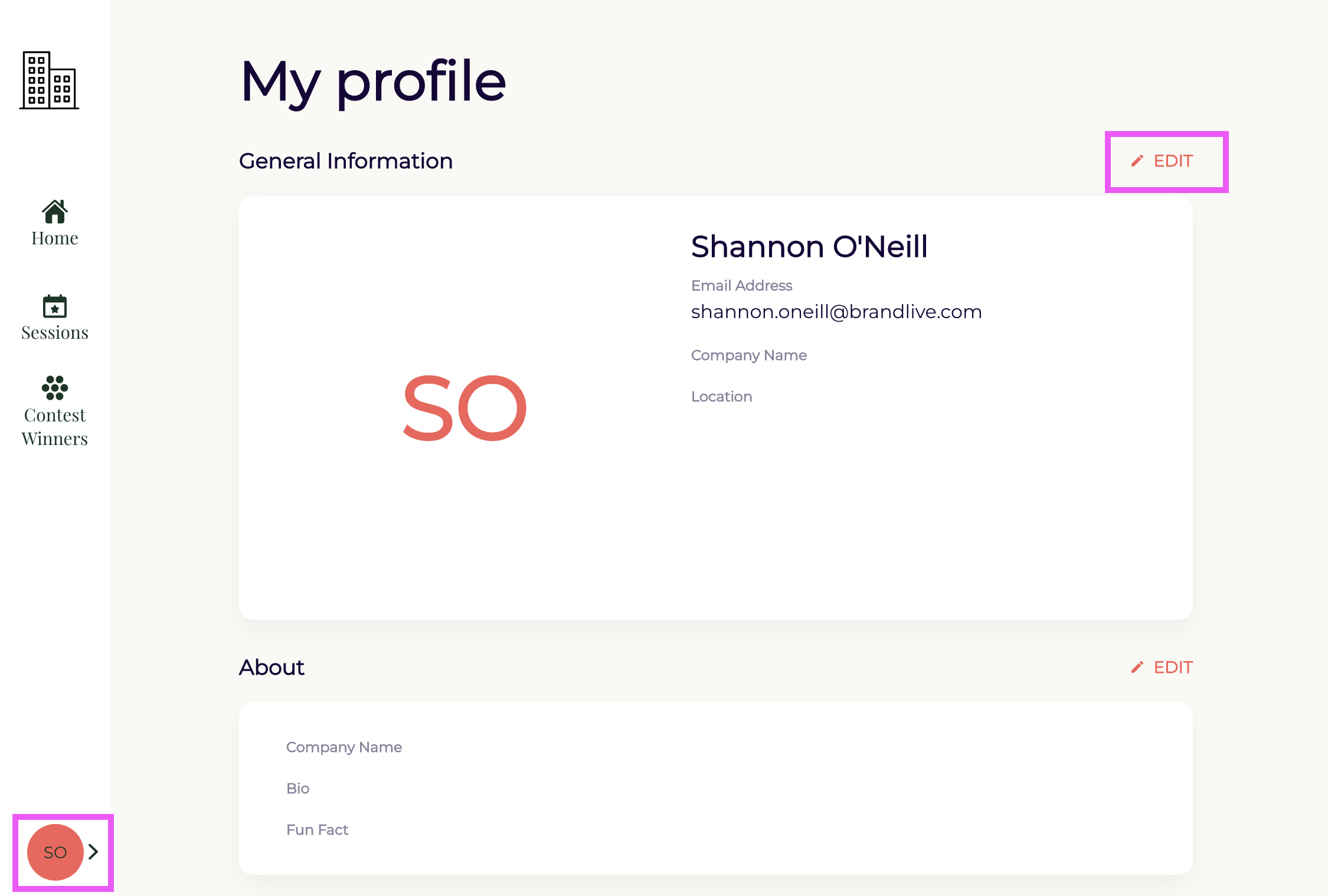
Task: Click the Shannon O'Neill name heading
Action: pyautogui.click(x=809, y=247)
